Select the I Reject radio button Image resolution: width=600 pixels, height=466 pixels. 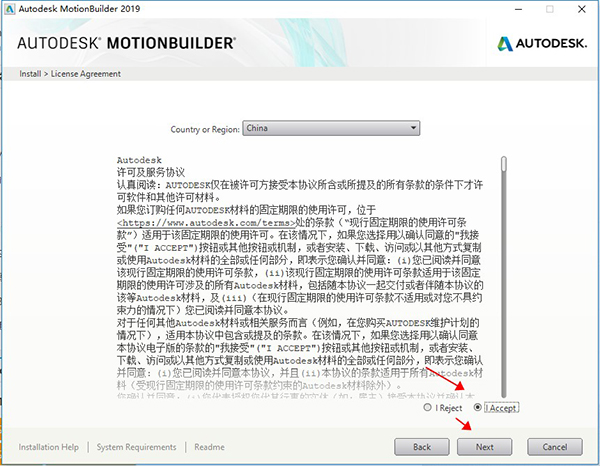[427, 407]
